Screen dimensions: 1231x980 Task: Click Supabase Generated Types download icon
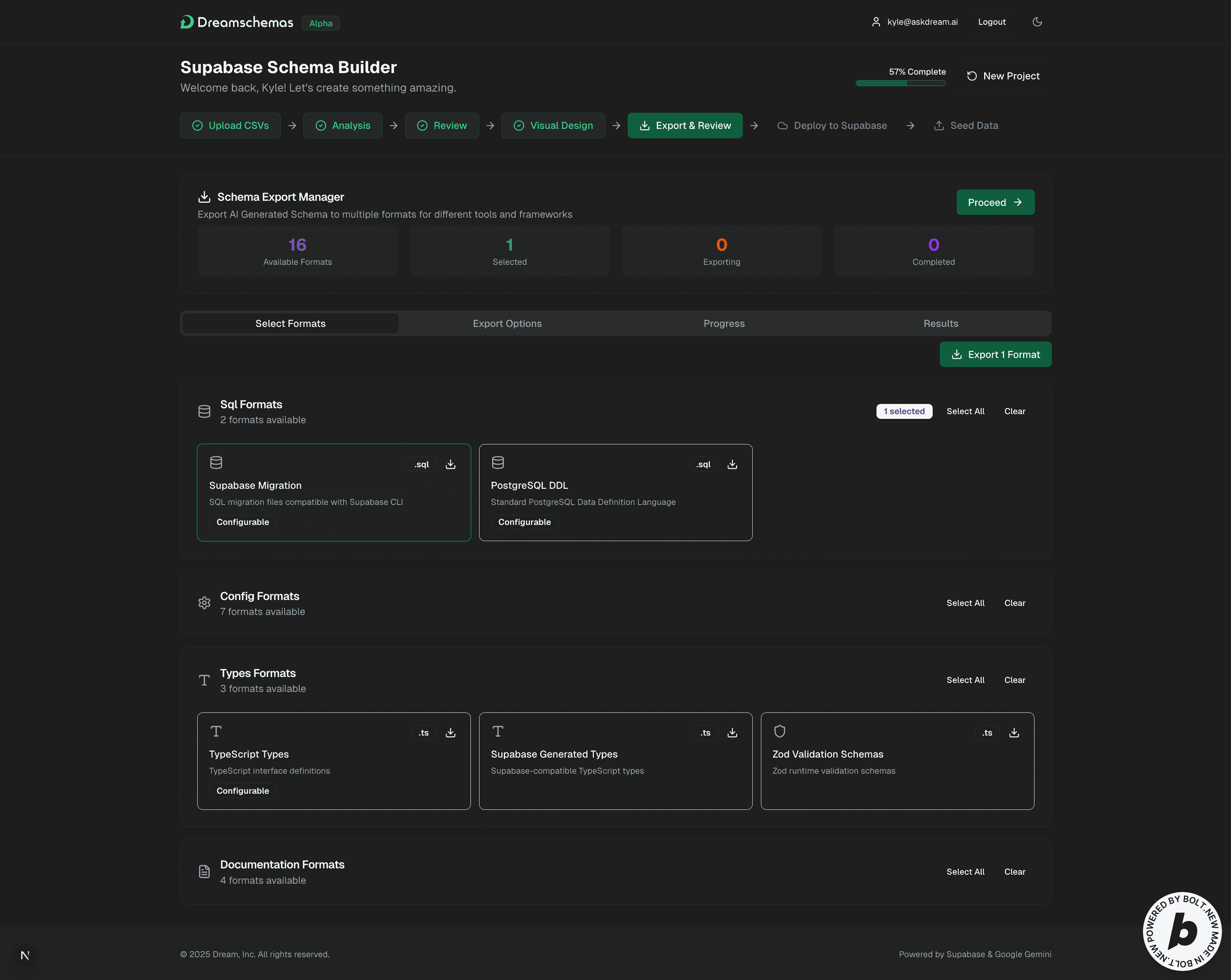[x=732, y=732]
